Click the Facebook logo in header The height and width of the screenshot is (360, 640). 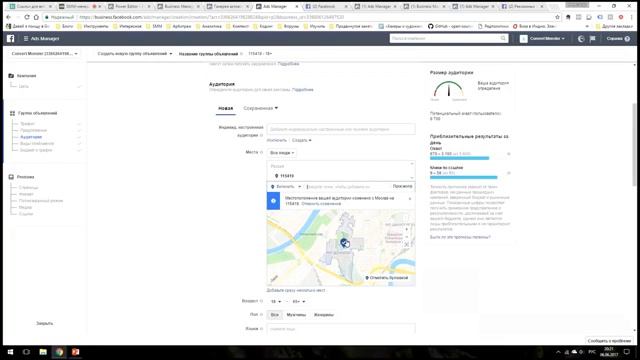click(11, 38)
